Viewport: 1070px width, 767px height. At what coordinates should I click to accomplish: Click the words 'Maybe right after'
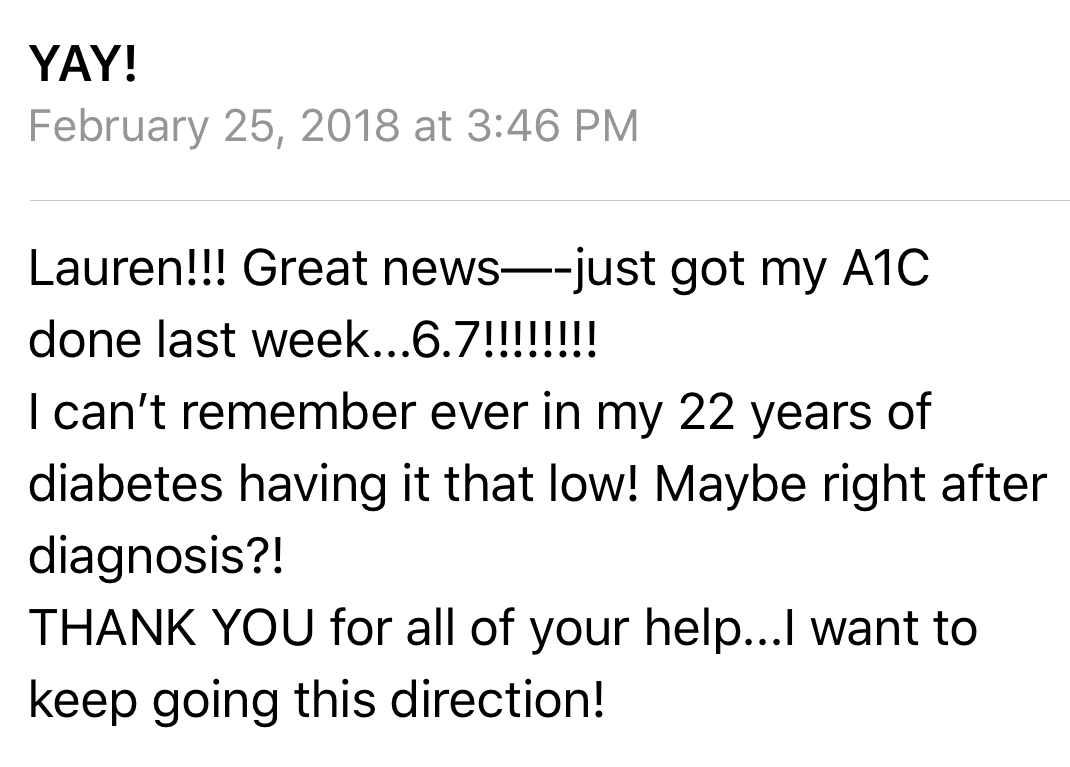coord(851,485)
